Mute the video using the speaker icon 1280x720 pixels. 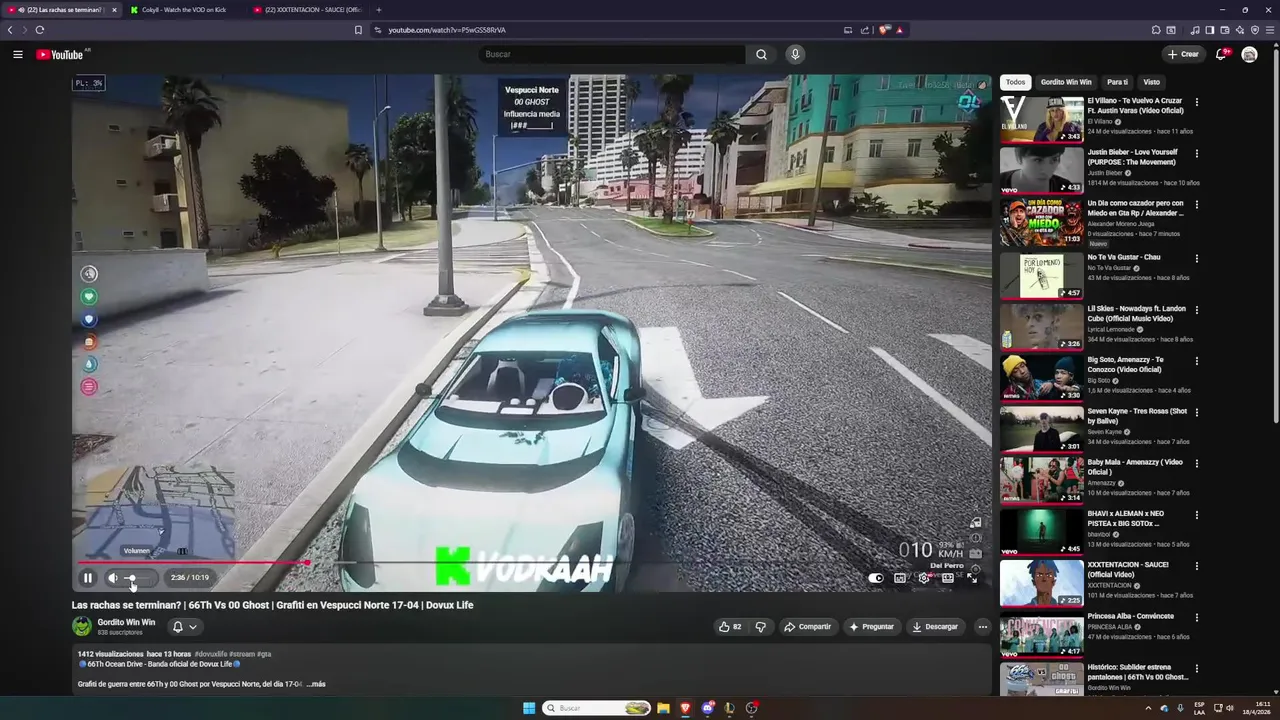coord(112,578)
